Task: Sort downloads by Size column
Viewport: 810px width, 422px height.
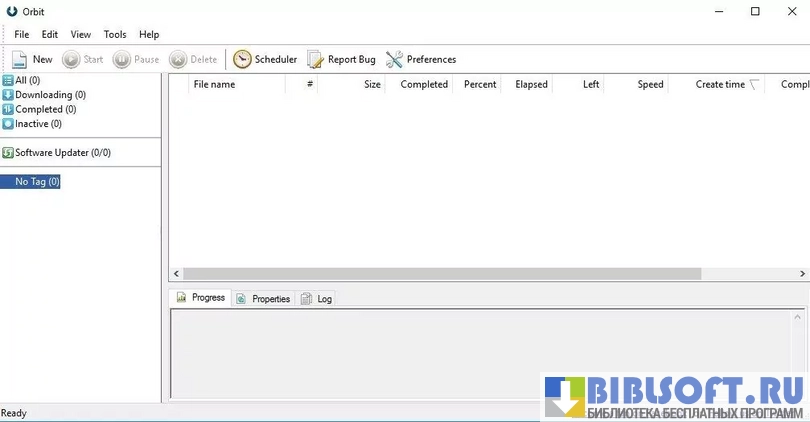Action: click(372, 85)
